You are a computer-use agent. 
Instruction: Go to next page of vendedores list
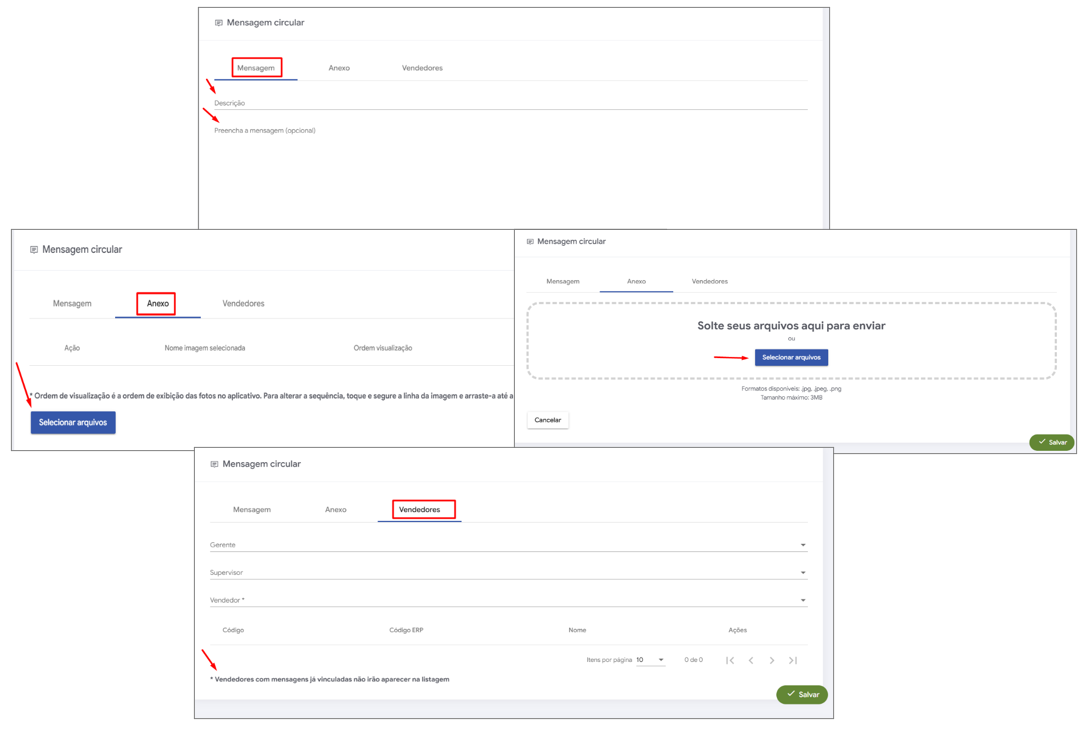point(772,661)
